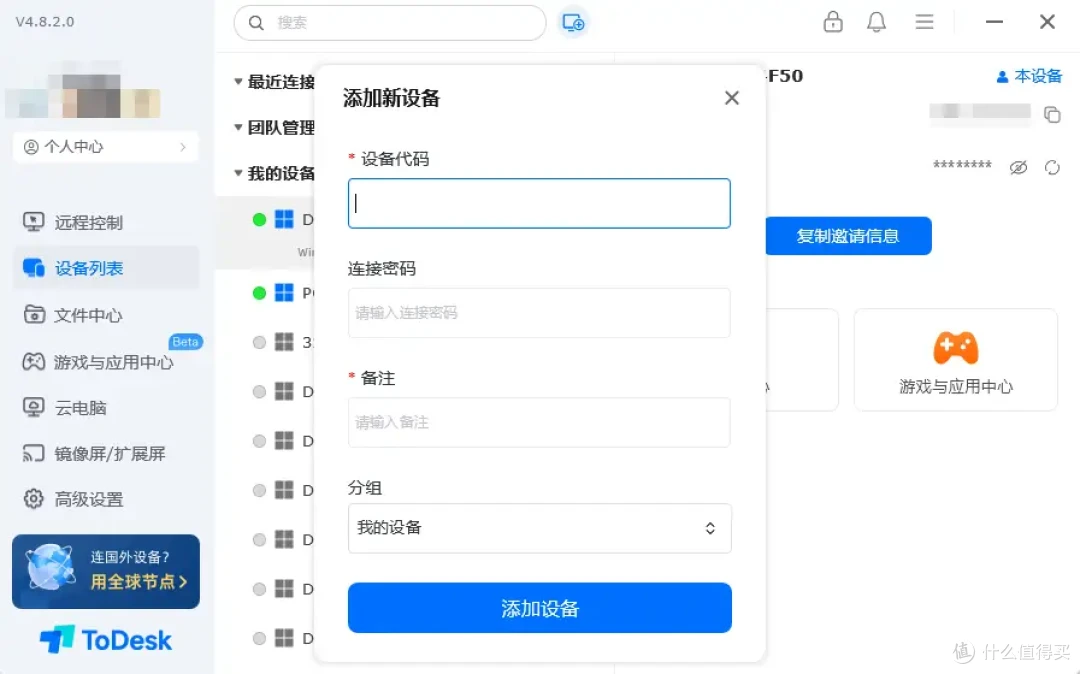Click the cloud computer icon
Viewport: 1080px width, 674px height.
[33, 408]
